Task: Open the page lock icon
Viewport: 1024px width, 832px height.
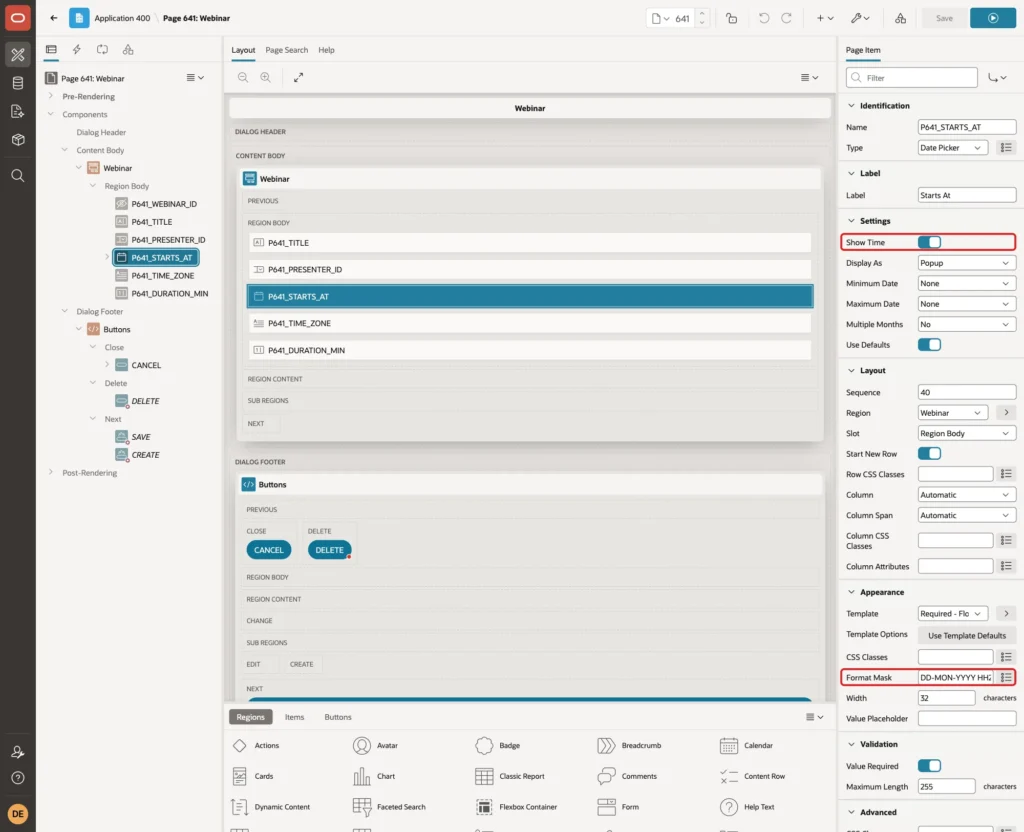Action: (x=731, y=18)
